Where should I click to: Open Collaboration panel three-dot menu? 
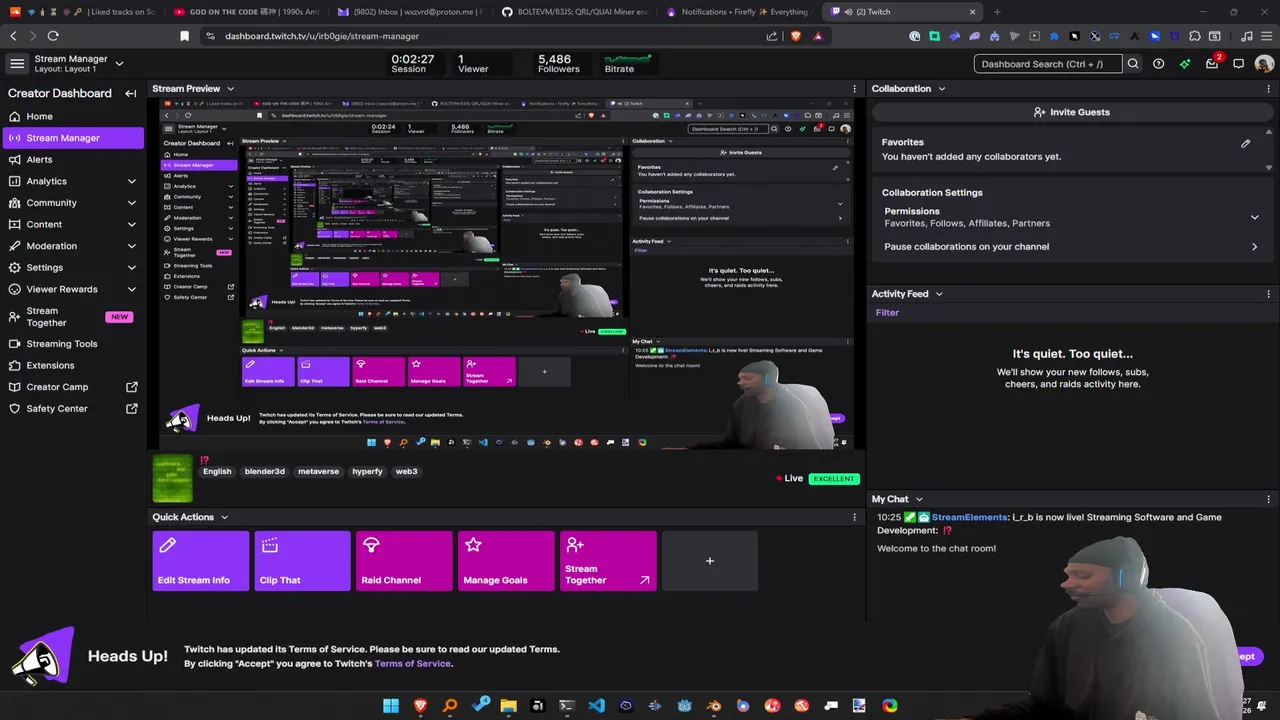[1269, 89]
